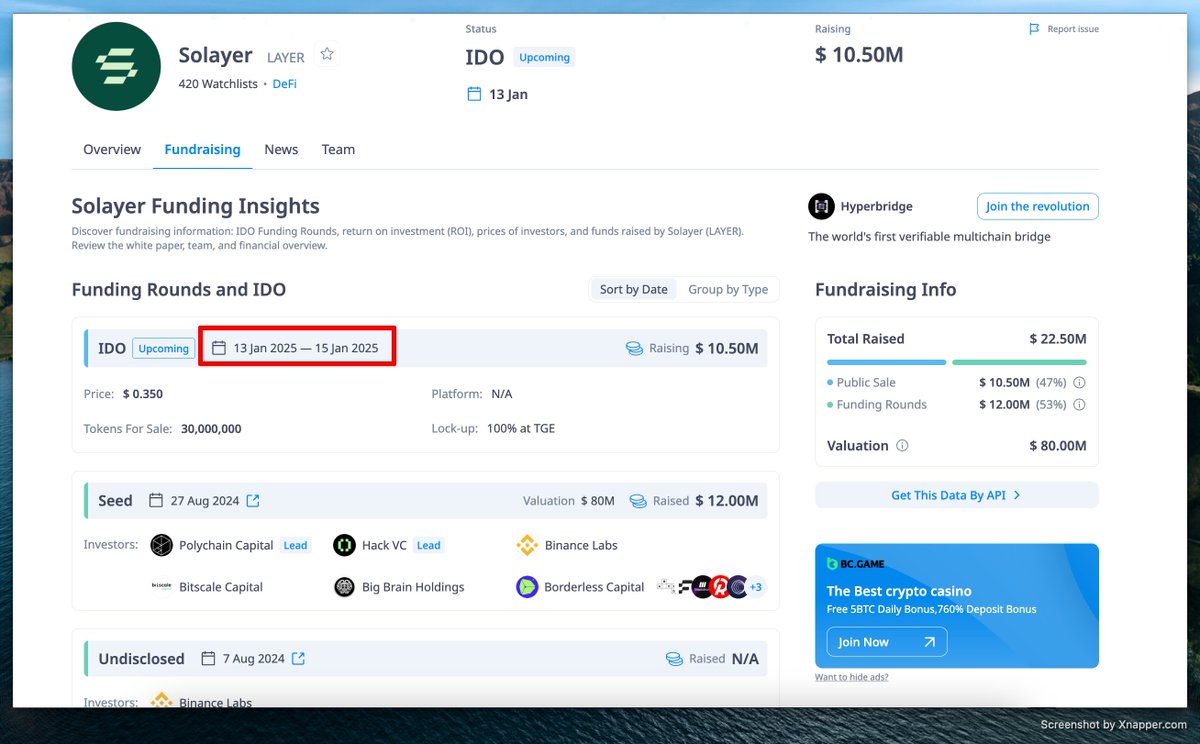
Task: Select Sort by Date toggle
Action: tap(633, 289)
